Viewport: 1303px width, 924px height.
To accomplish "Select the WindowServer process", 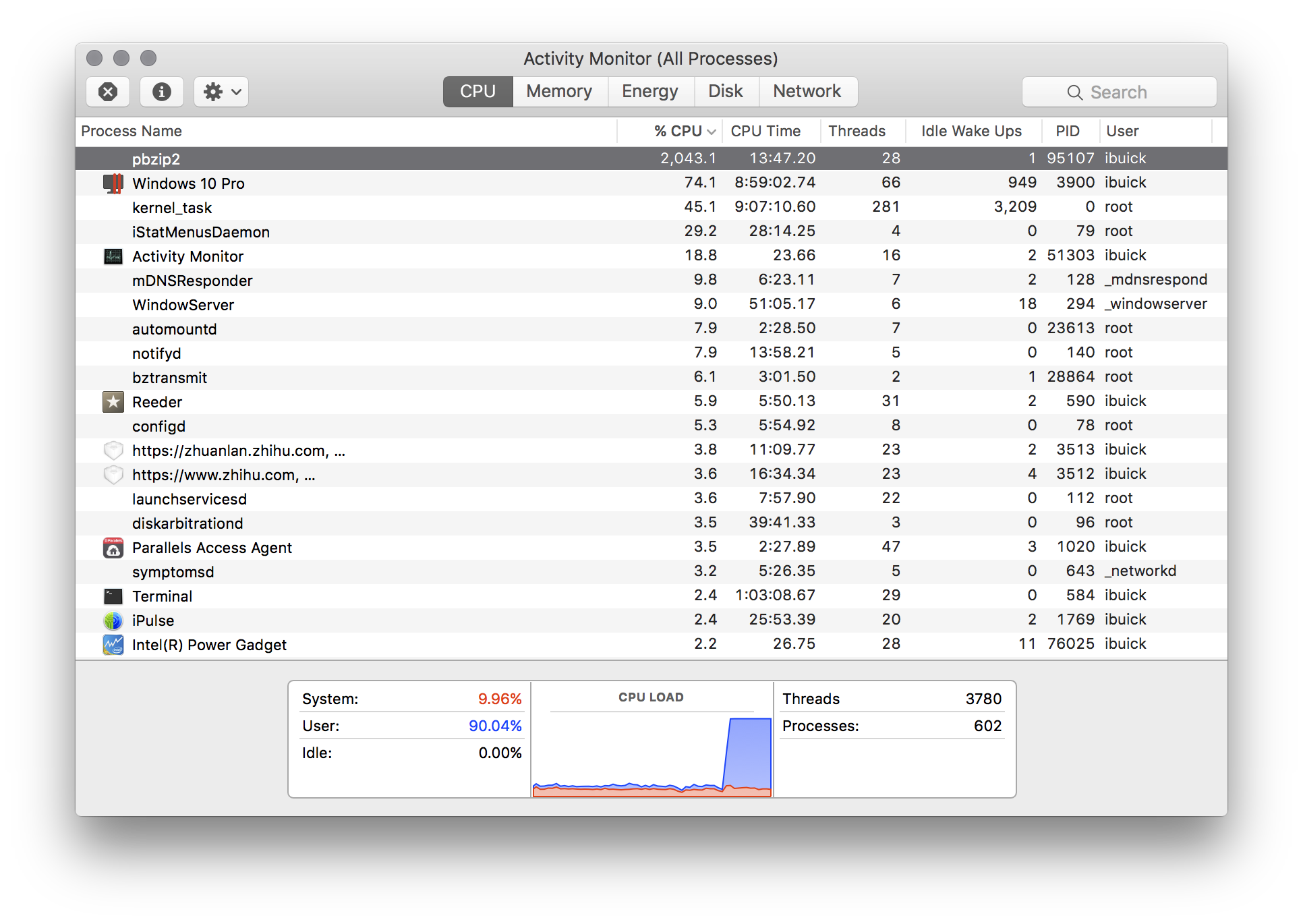I will tap(183, 305).
